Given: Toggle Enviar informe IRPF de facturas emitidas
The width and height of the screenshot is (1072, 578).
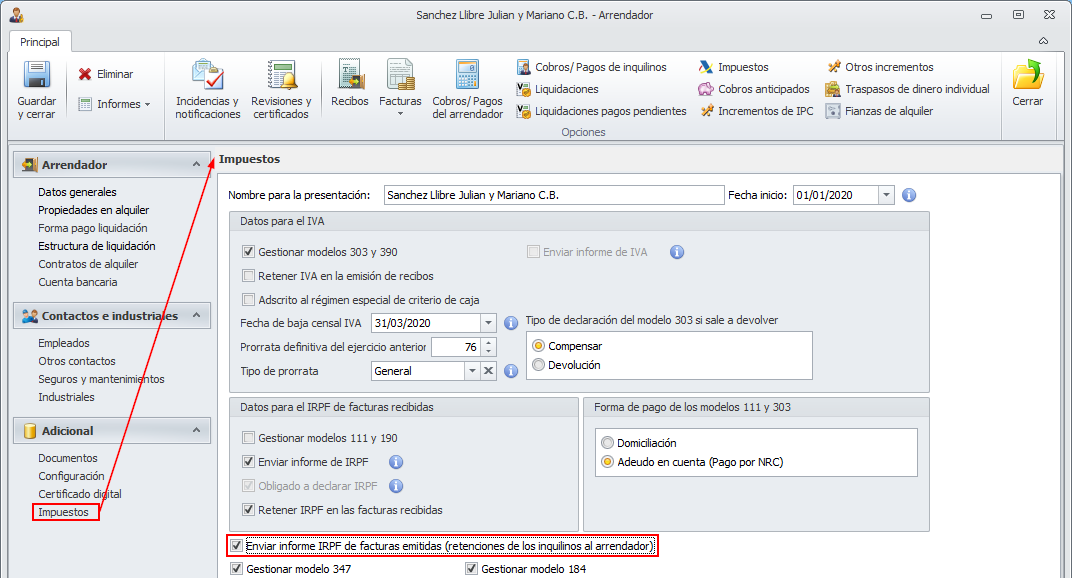Looking at the screenshot, I should click(x=237, y=546).
